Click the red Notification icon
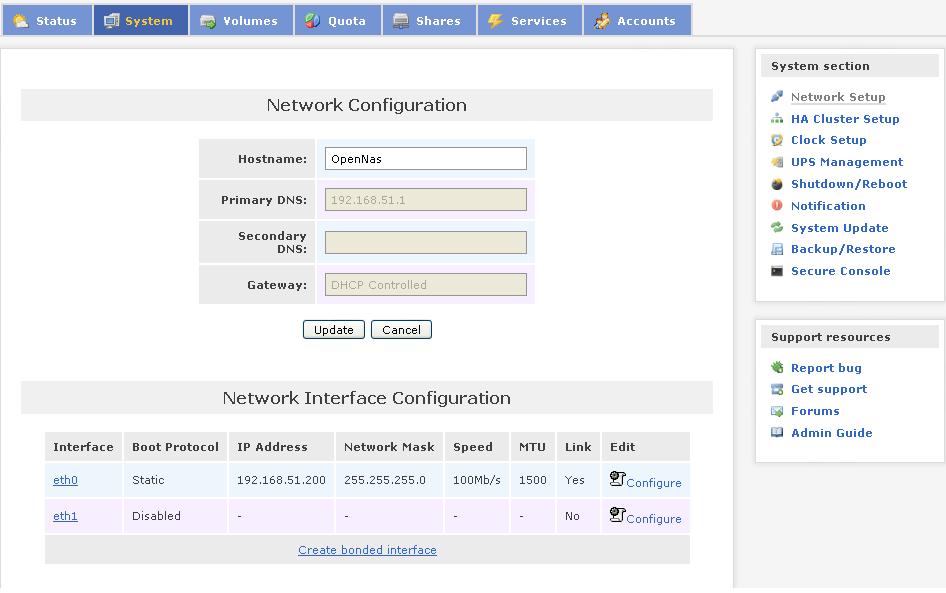Image resolution: width=946 pixels, height=593 pixels. point(777,206)
